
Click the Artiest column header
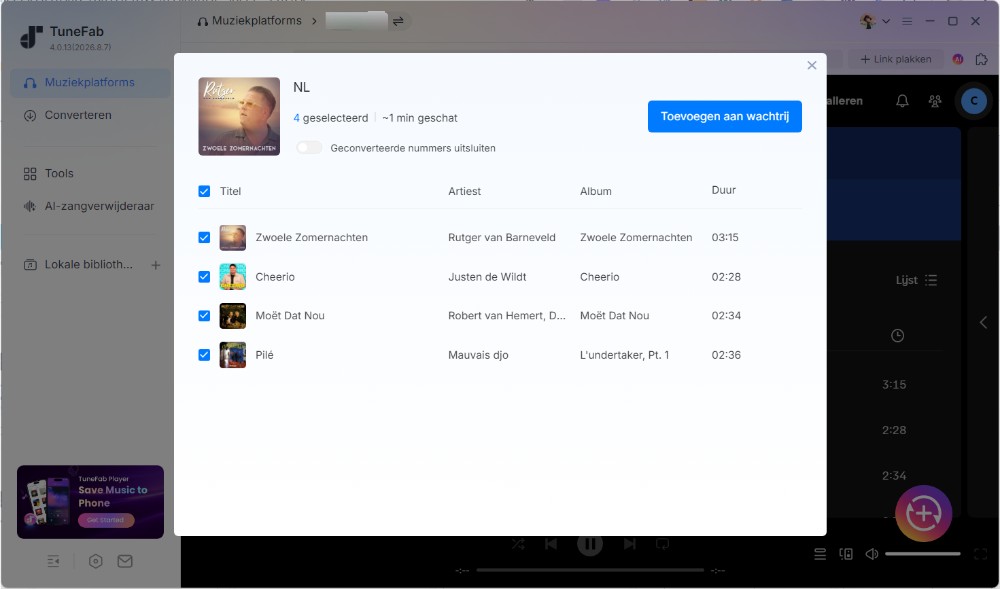(464, 191)
